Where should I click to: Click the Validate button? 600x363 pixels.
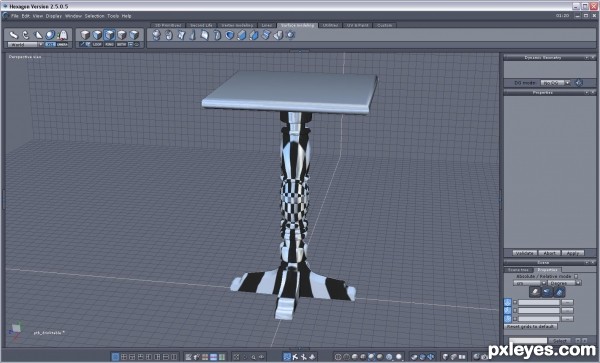point(525,253)
